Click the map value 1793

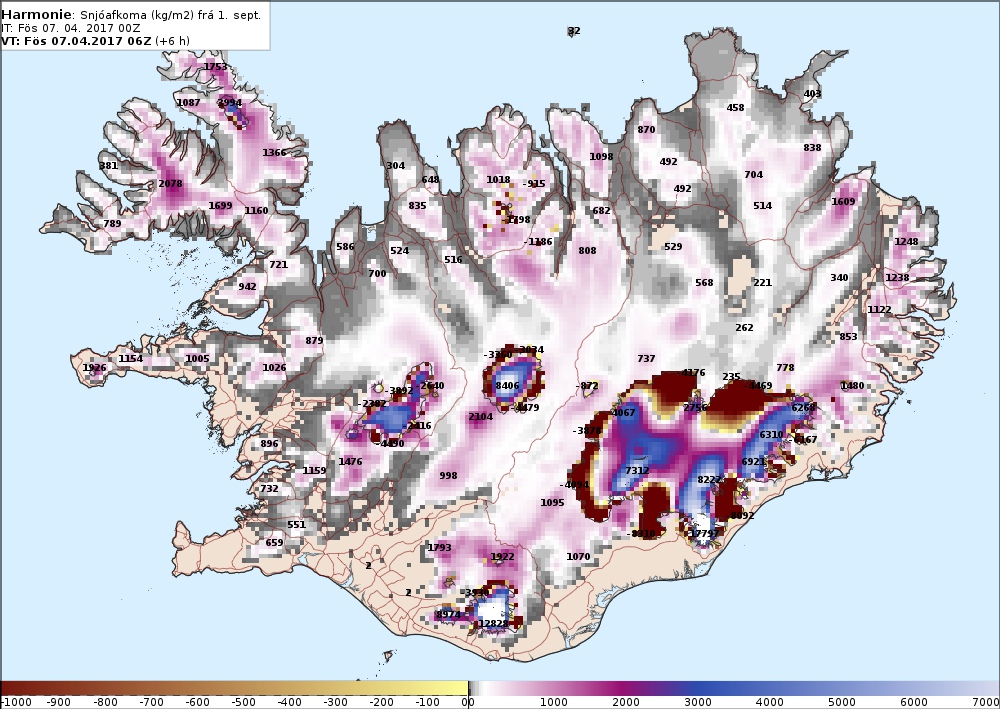coord(440,548)
